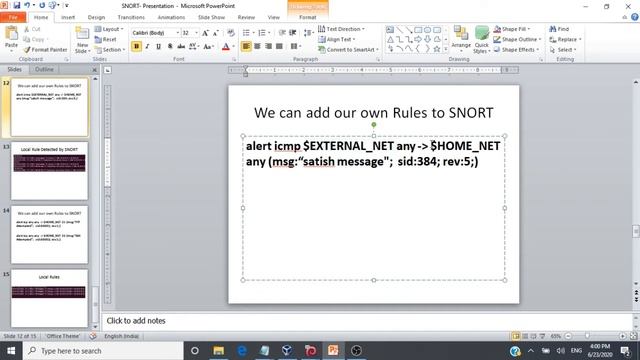Switch to the Insert ribbon tab

(68, 17)
